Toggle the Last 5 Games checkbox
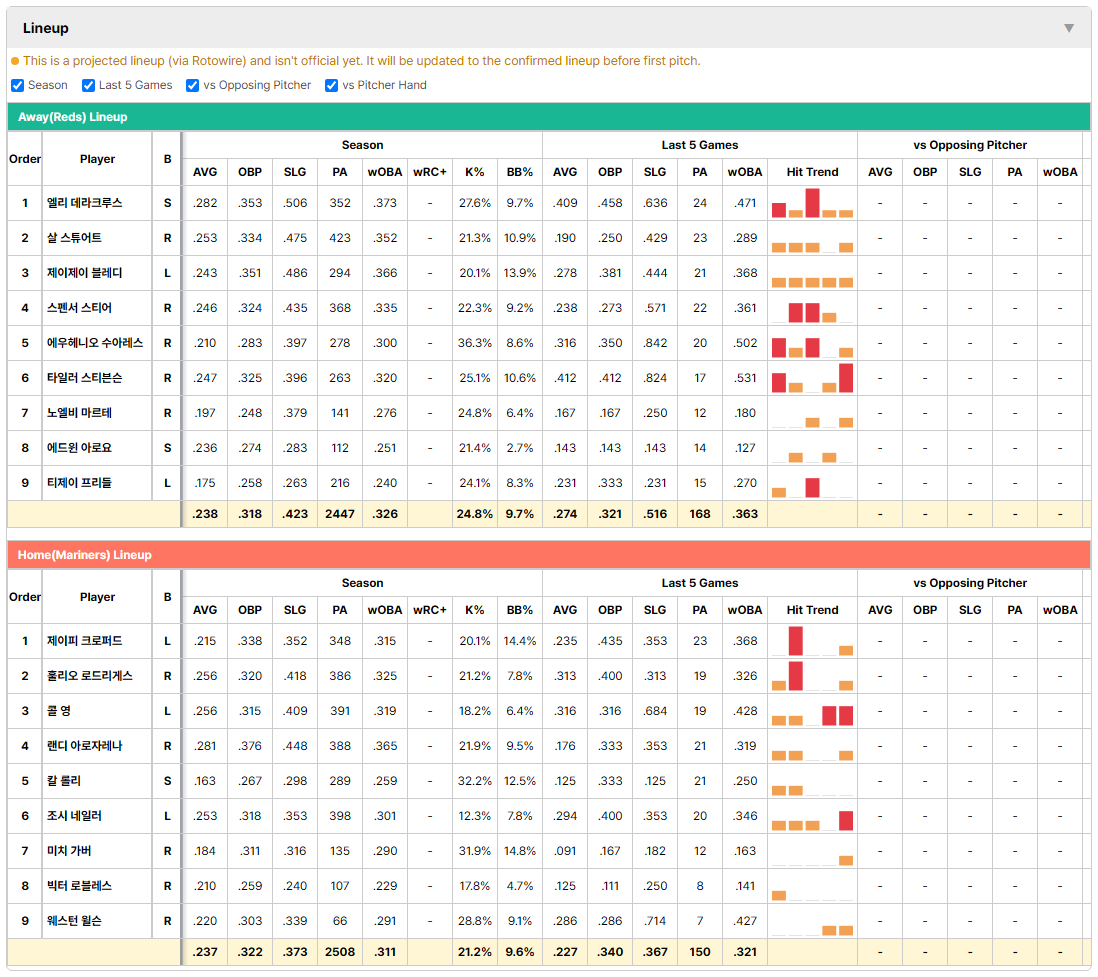This screenshot has width=1098, height=977. pos(88,85)
